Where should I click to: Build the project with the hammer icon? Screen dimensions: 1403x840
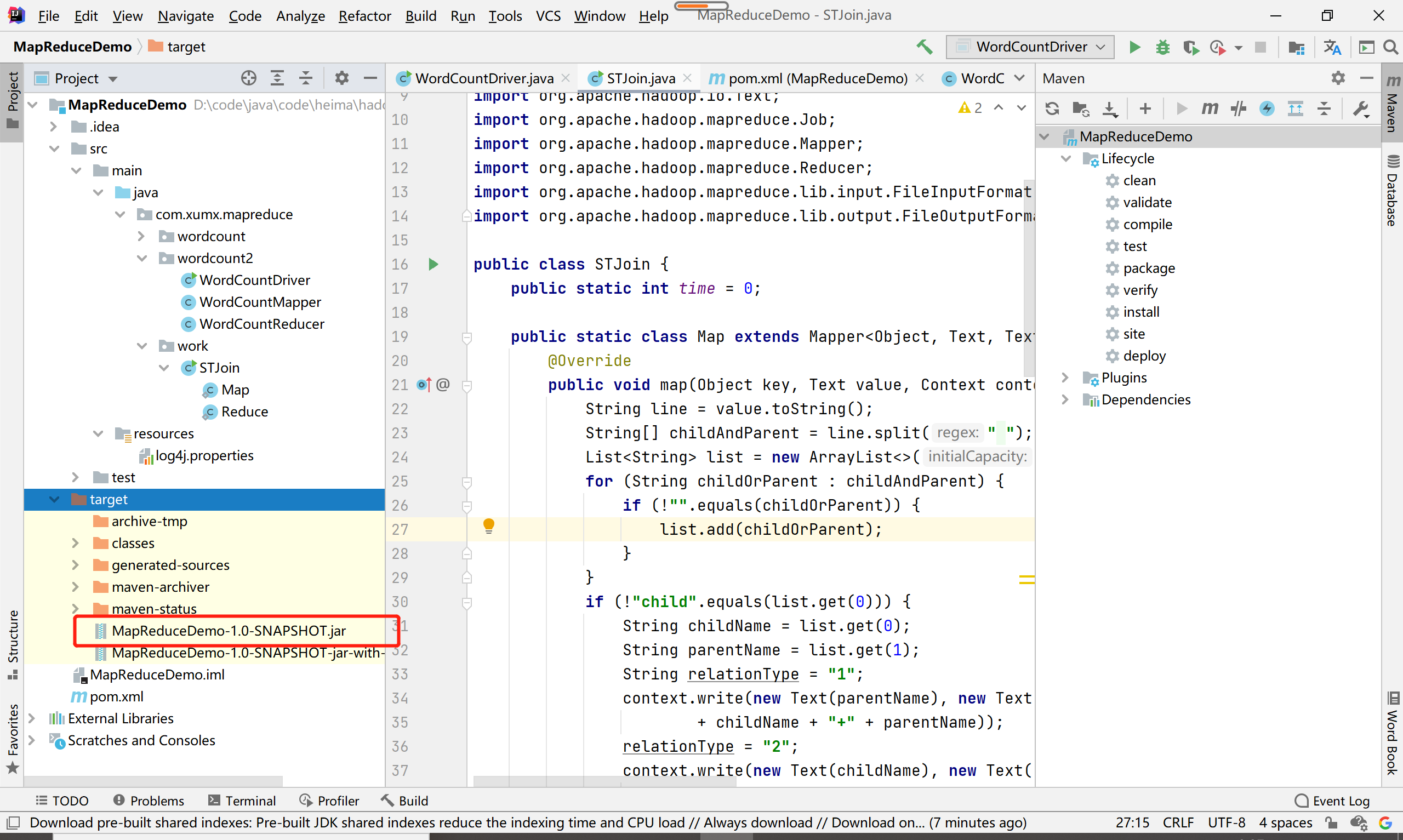coord(924,47)
